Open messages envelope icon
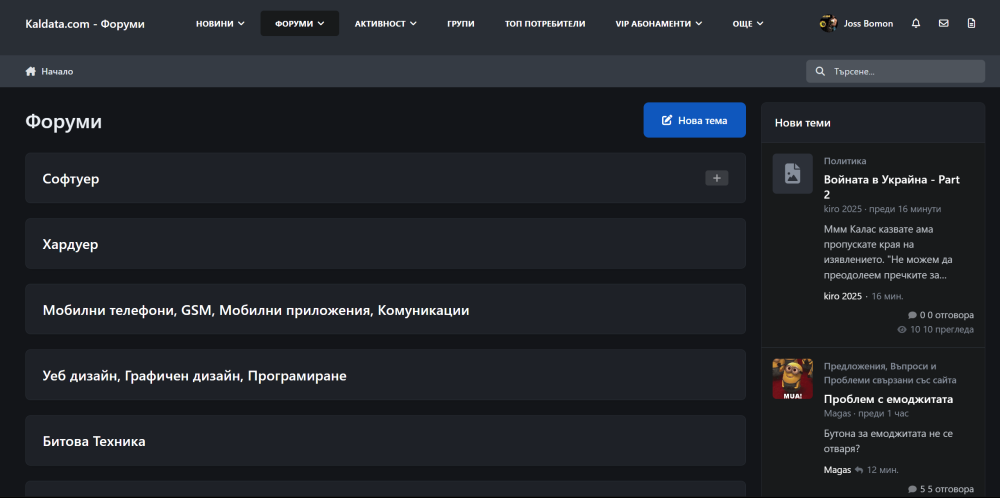Screen dimensions: 1000x498 click(x=943, y=24)
